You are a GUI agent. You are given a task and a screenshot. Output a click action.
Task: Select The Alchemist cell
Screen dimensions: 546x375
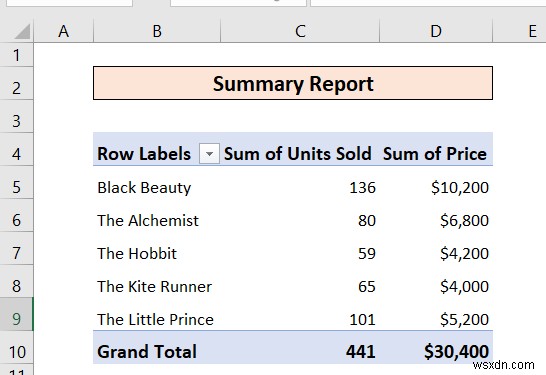coord(157,216)
